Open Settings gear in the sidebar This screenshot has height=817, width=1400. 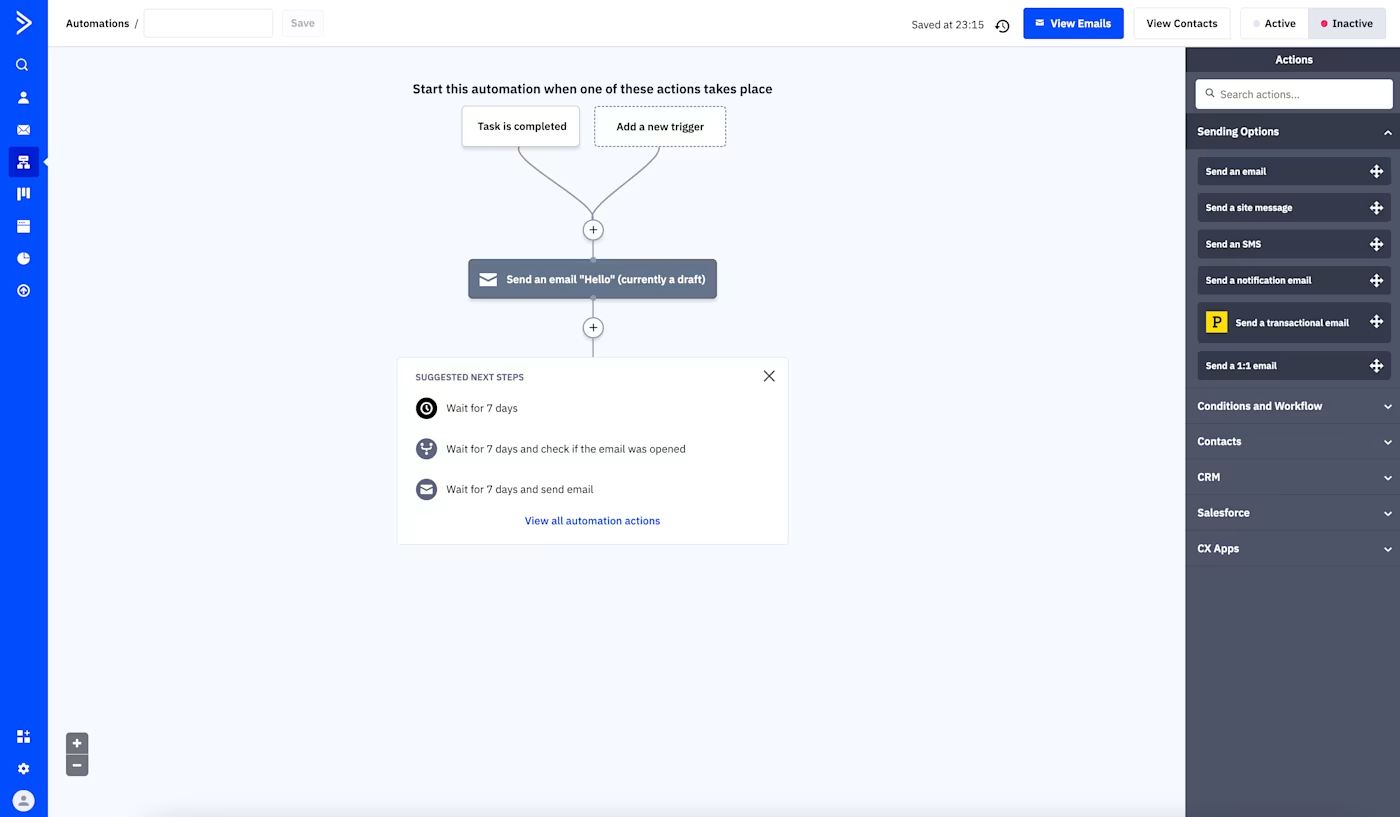tap(23, 769)
